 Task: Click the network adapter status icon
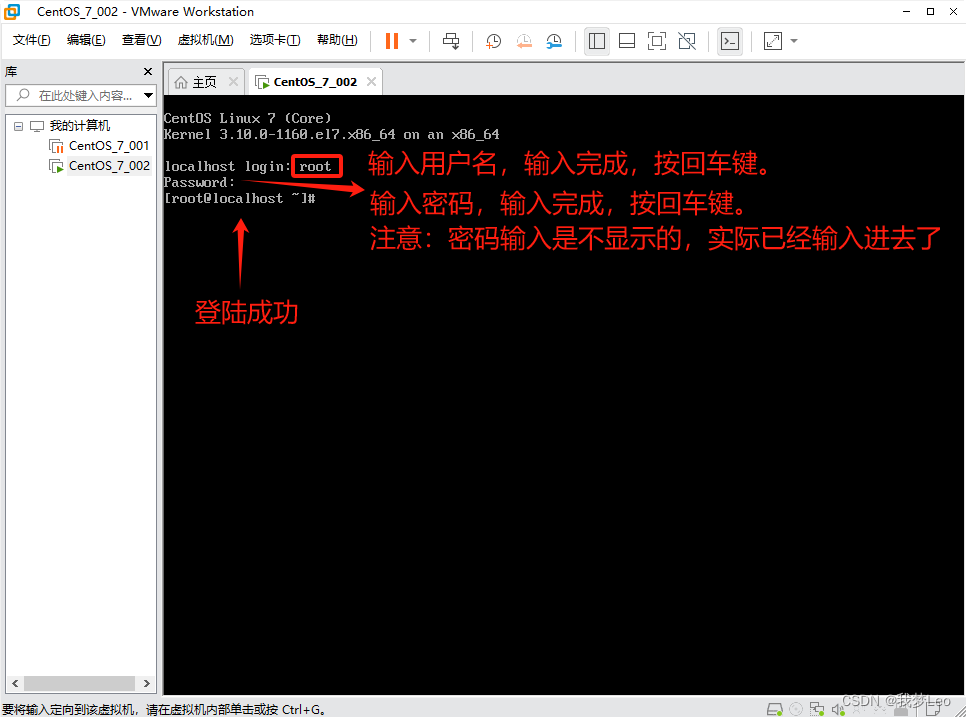817,707
